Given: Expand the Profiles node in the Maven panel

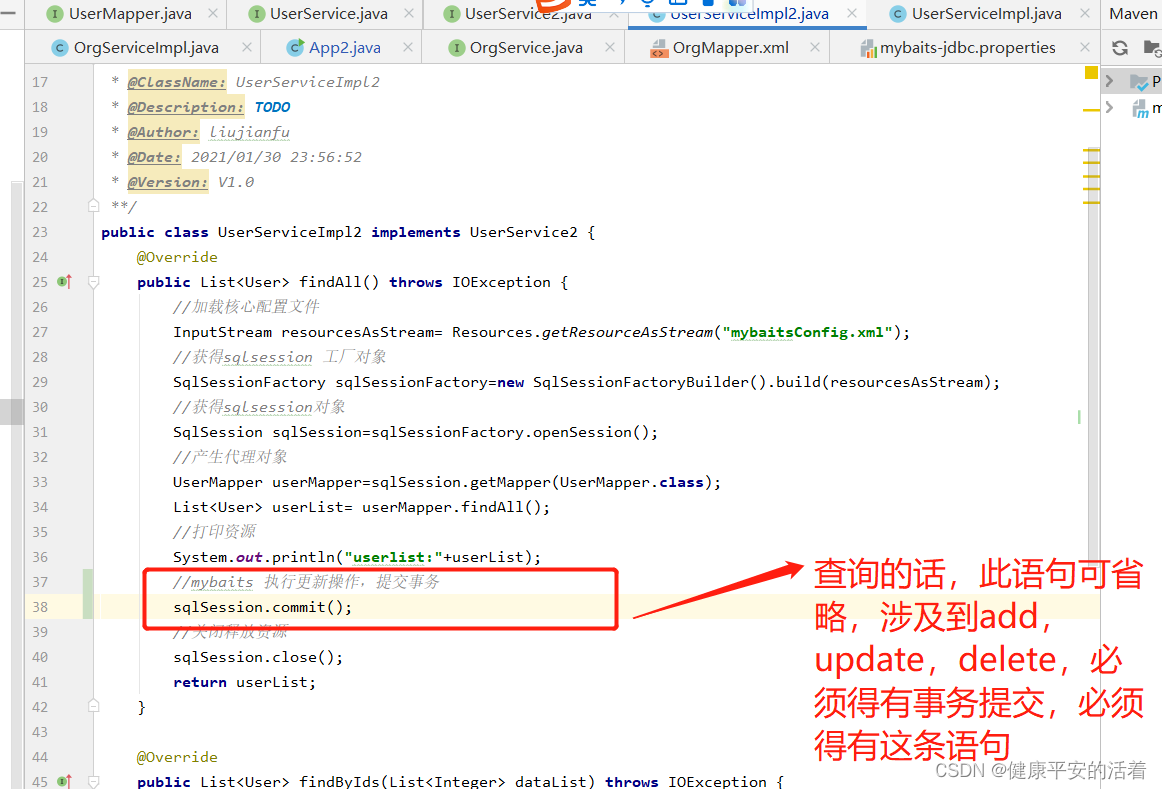Looking at the screenshot, I should (x=1110, y=81).
